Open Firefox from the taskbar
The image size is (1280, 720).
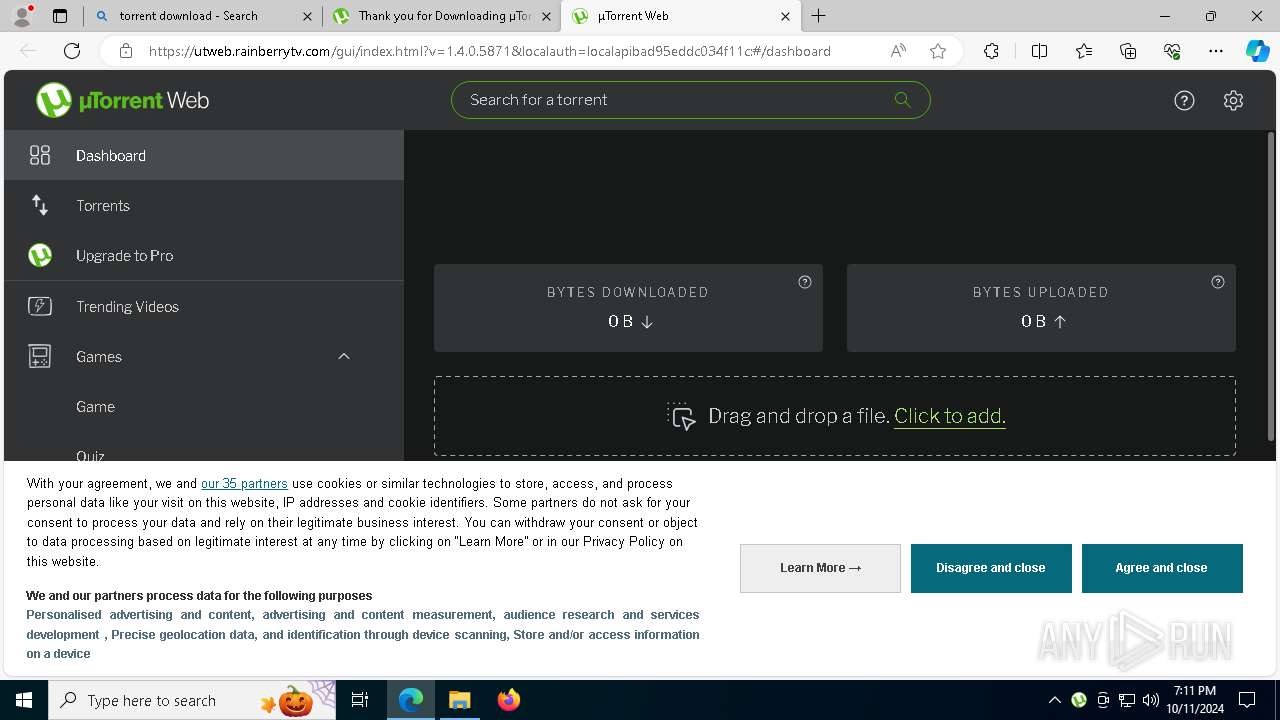tap(509, 700)
